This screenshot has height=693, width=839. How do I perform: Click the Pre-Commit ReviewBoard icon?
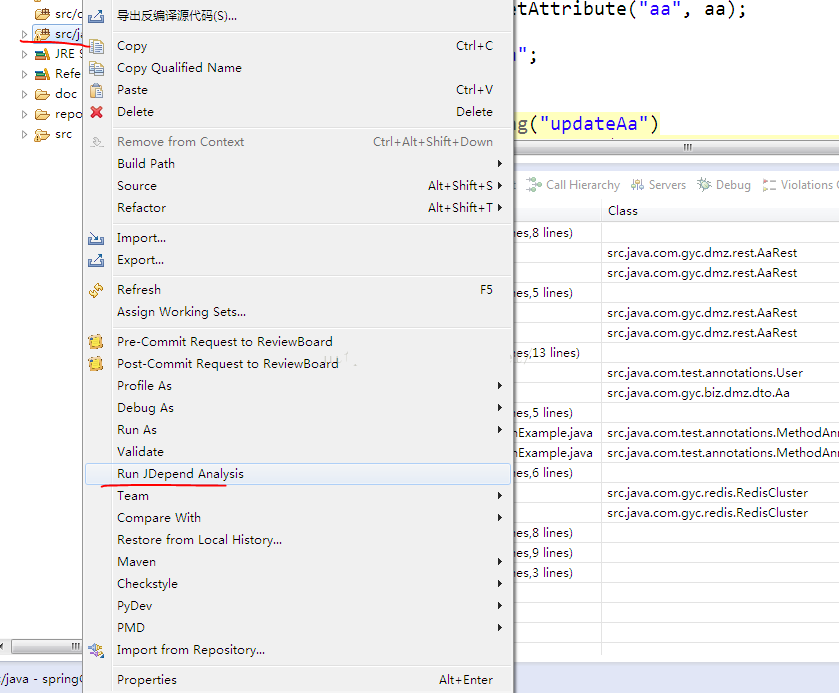point(96,342)
